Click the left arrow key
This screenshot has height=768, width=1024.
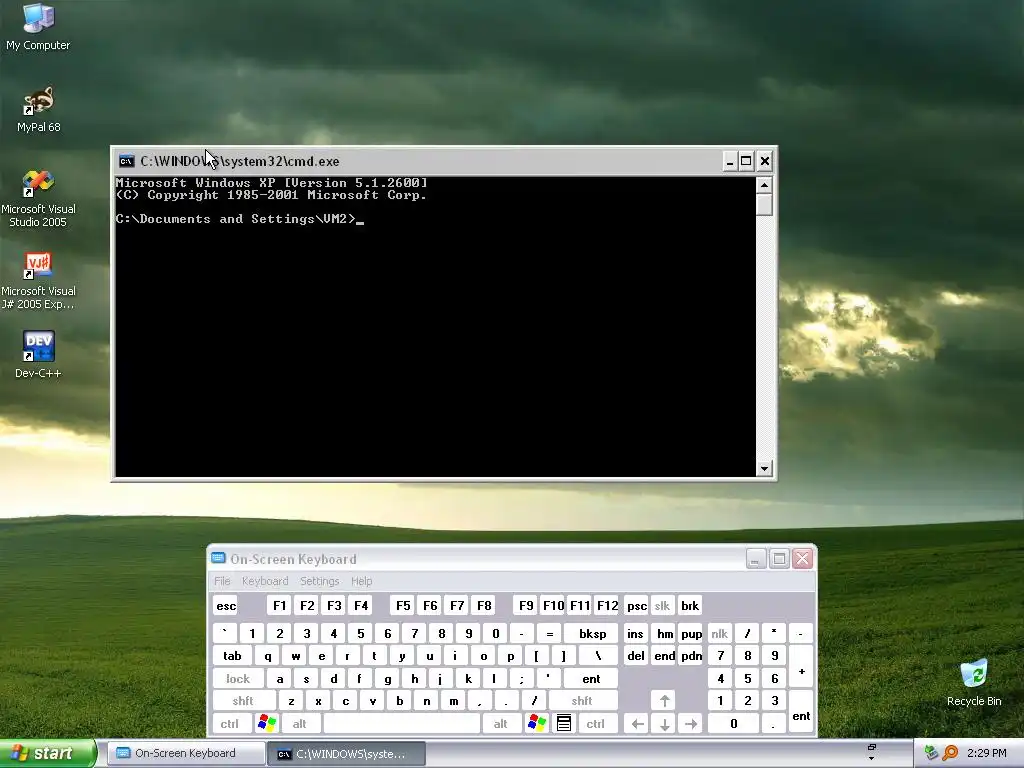tap(637, 724)
